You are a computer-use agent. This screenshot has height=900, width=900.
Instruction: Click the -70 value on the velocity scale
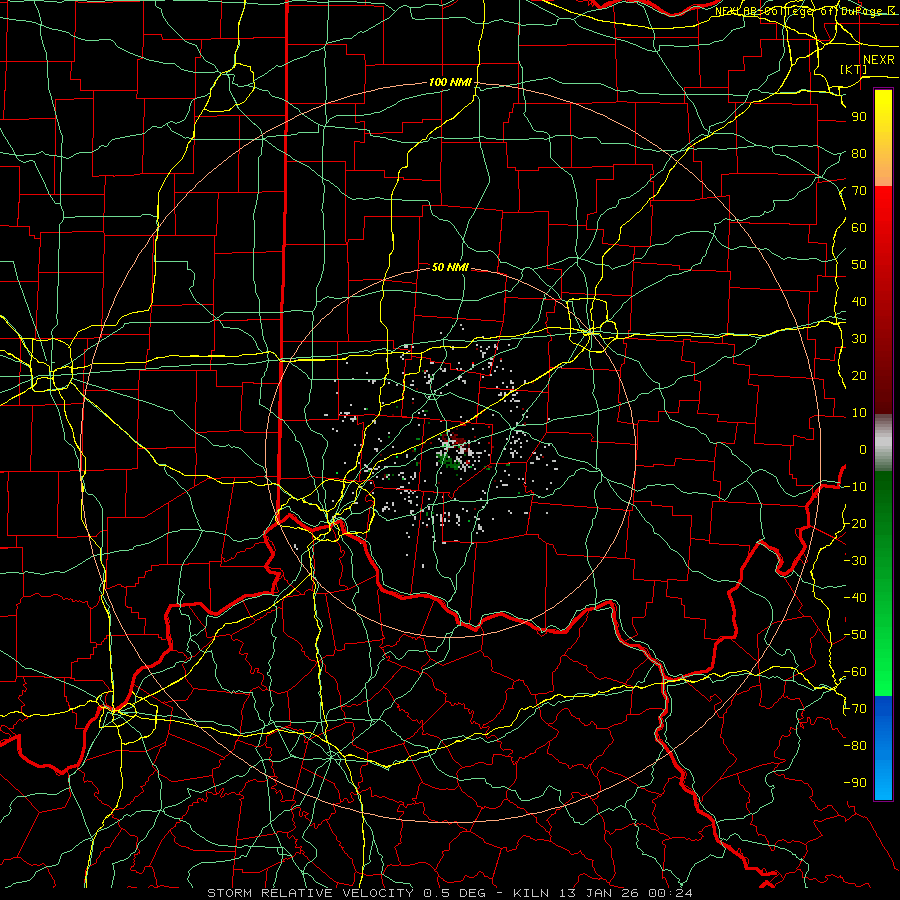(855, 709)
